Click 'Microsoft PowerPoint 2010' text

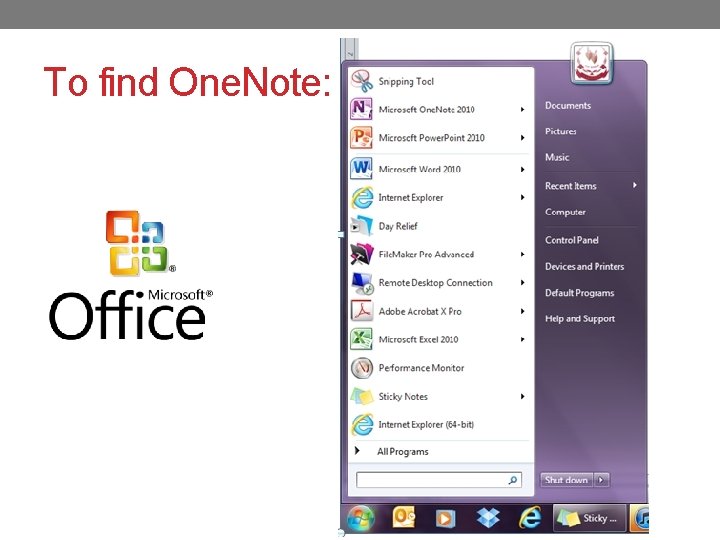point(432,138)
